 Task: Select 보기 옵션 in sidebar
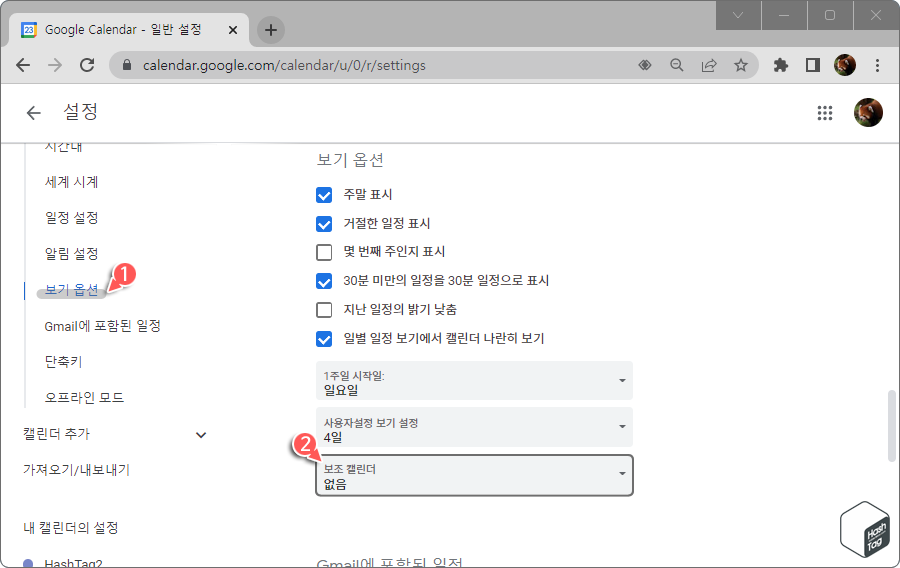71,290
